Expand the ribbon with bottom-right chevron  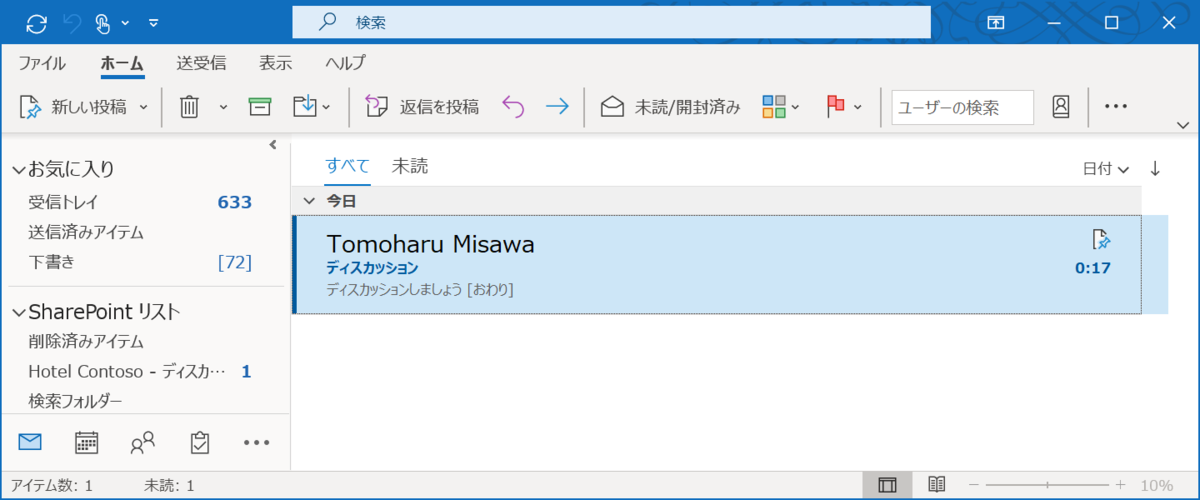(x=1184, y=125)
